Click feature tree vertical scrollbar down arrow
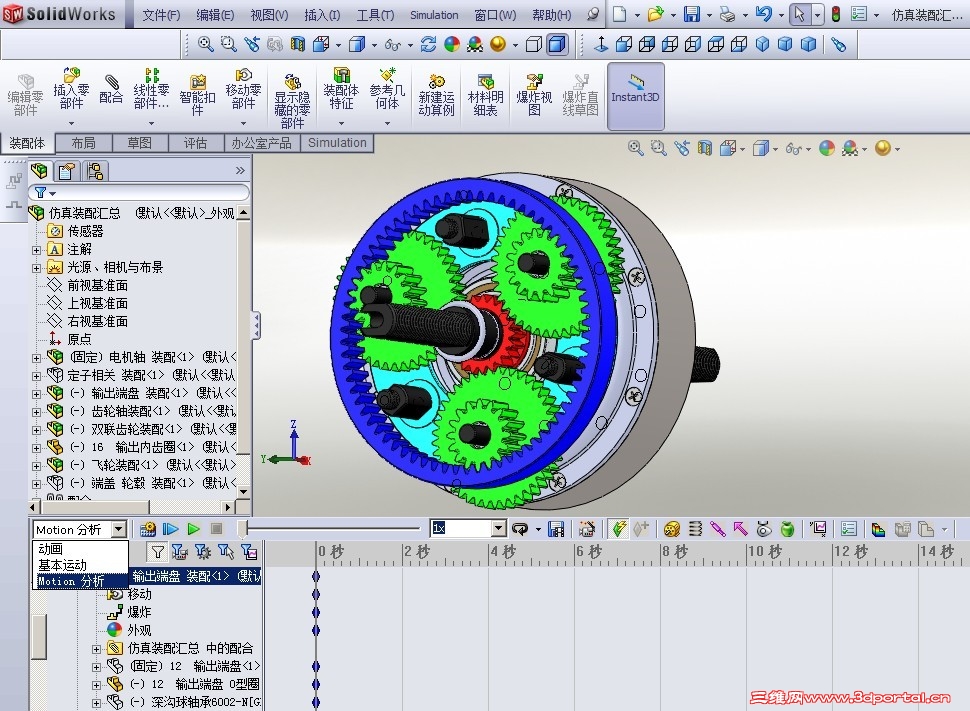The height and width of the screenshot is (711, 970). tap(244, 491)
